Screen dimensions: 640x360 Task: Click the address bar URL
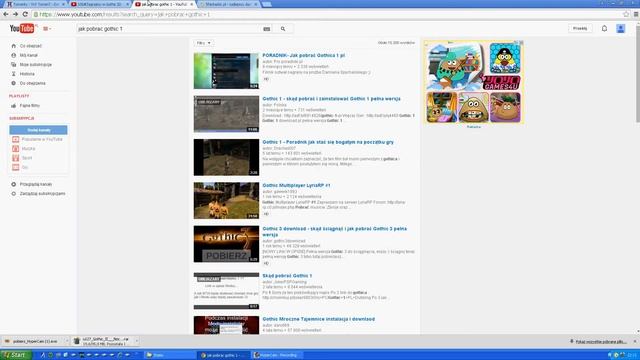125,14
